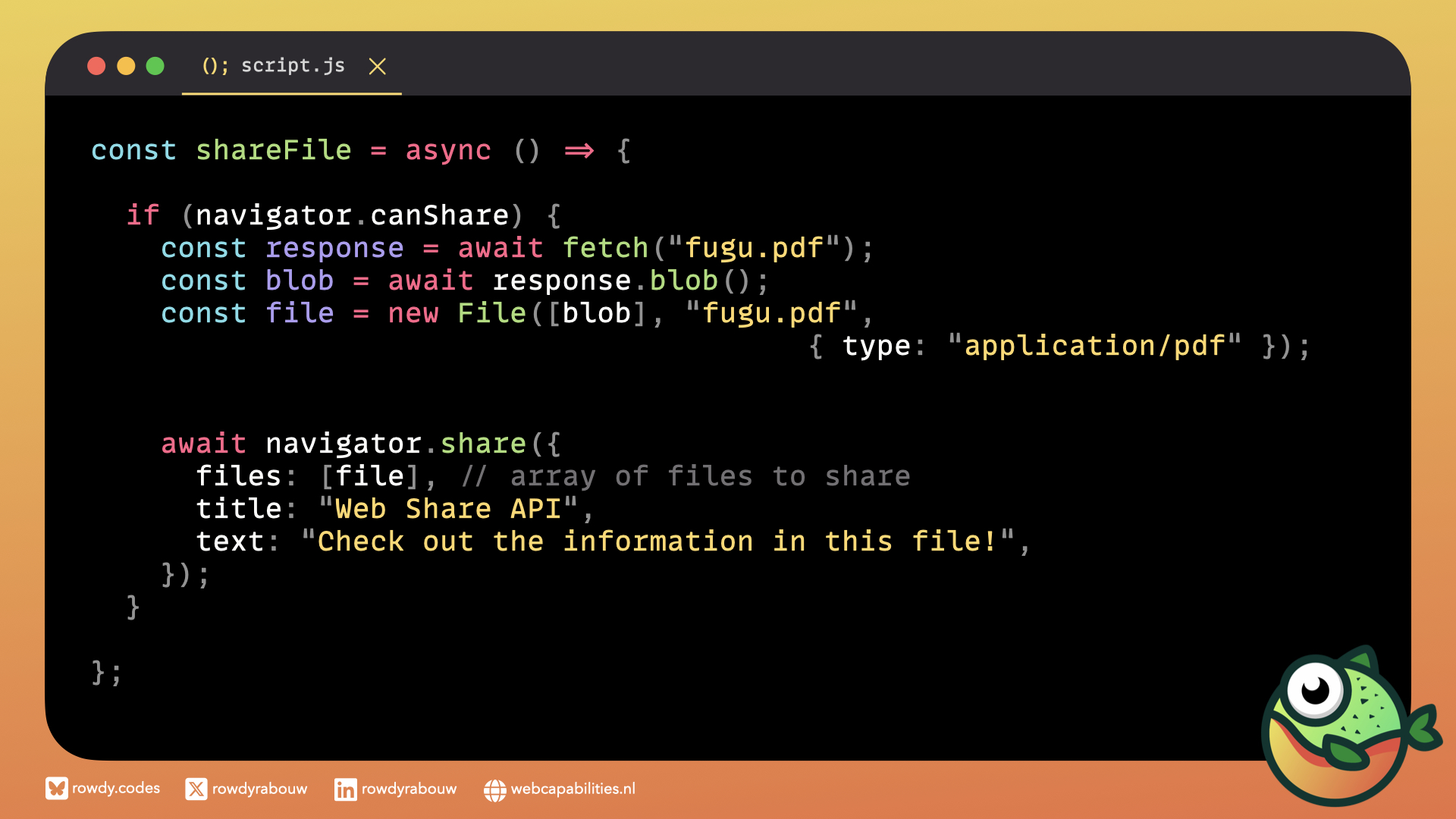Open the webcapabilities.nl link
Viewport: 1456px width, 819px height.
pos(573,789)
